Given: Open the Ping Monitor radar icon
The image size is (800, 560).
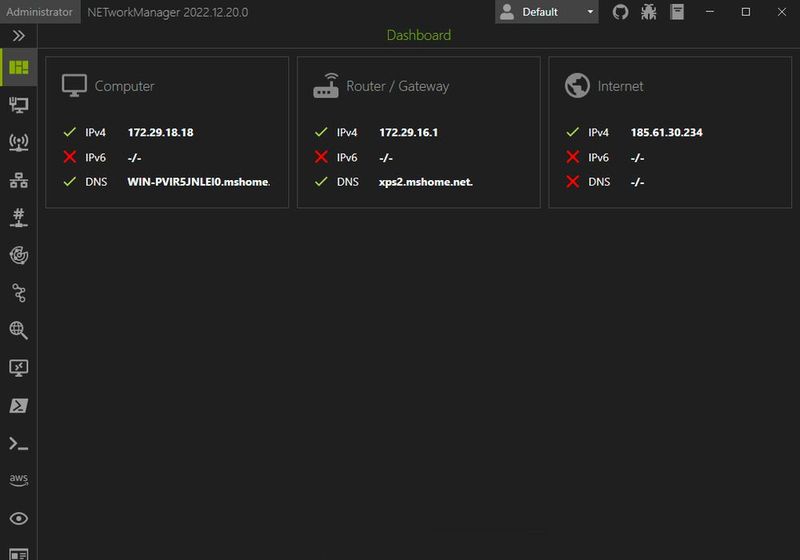Looking at the screenshot, I should pyautogui.click(x=19, y=255).
